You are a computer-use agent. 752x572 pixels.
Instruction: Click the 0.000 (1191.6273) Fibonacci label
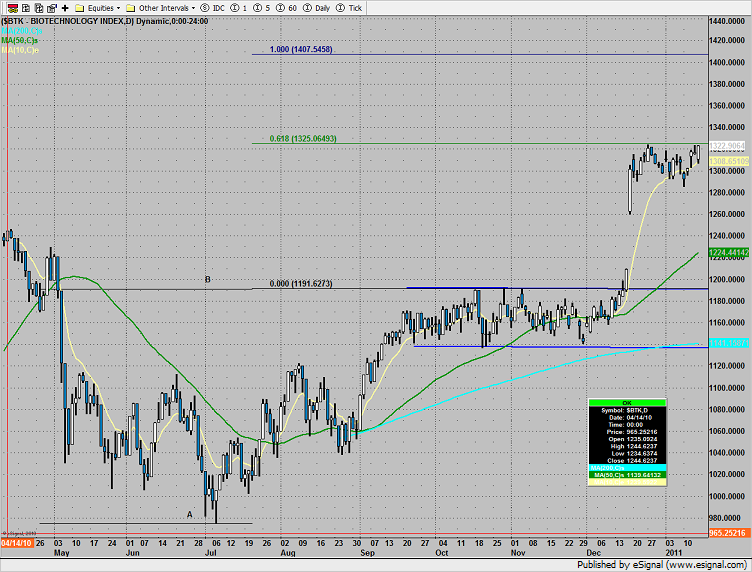pyautogui.click(x=301, y=284)
